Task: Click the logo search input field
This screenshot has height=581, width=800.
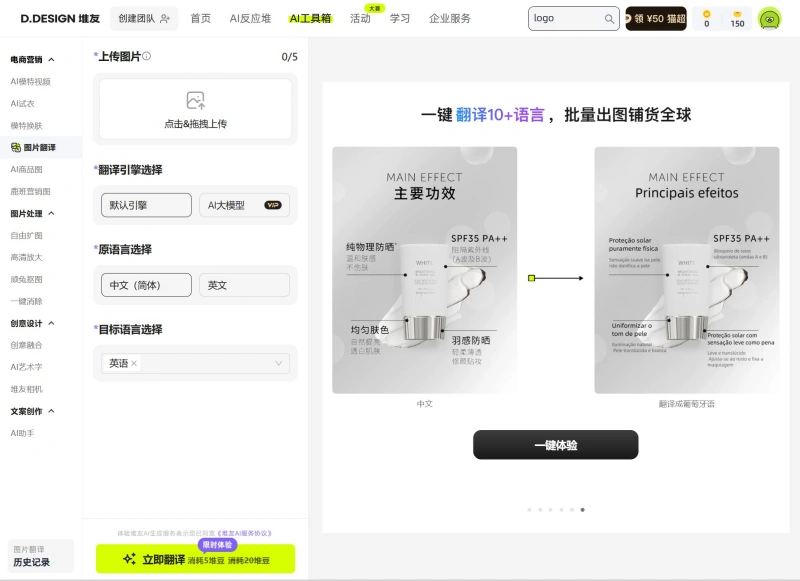Action: (560, 18)
